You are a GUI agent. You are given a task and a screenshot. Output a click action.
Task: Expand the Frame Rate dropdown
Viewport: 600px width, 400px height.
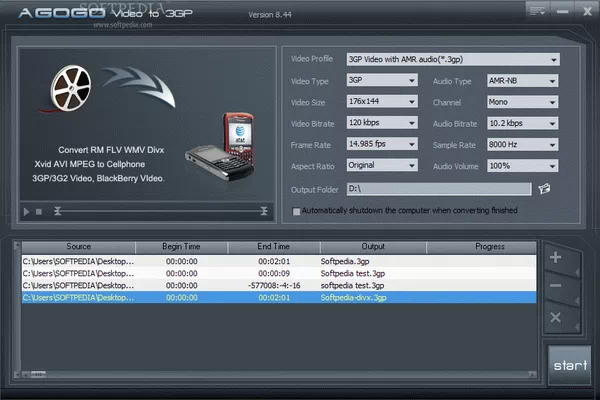coord(382,143)
